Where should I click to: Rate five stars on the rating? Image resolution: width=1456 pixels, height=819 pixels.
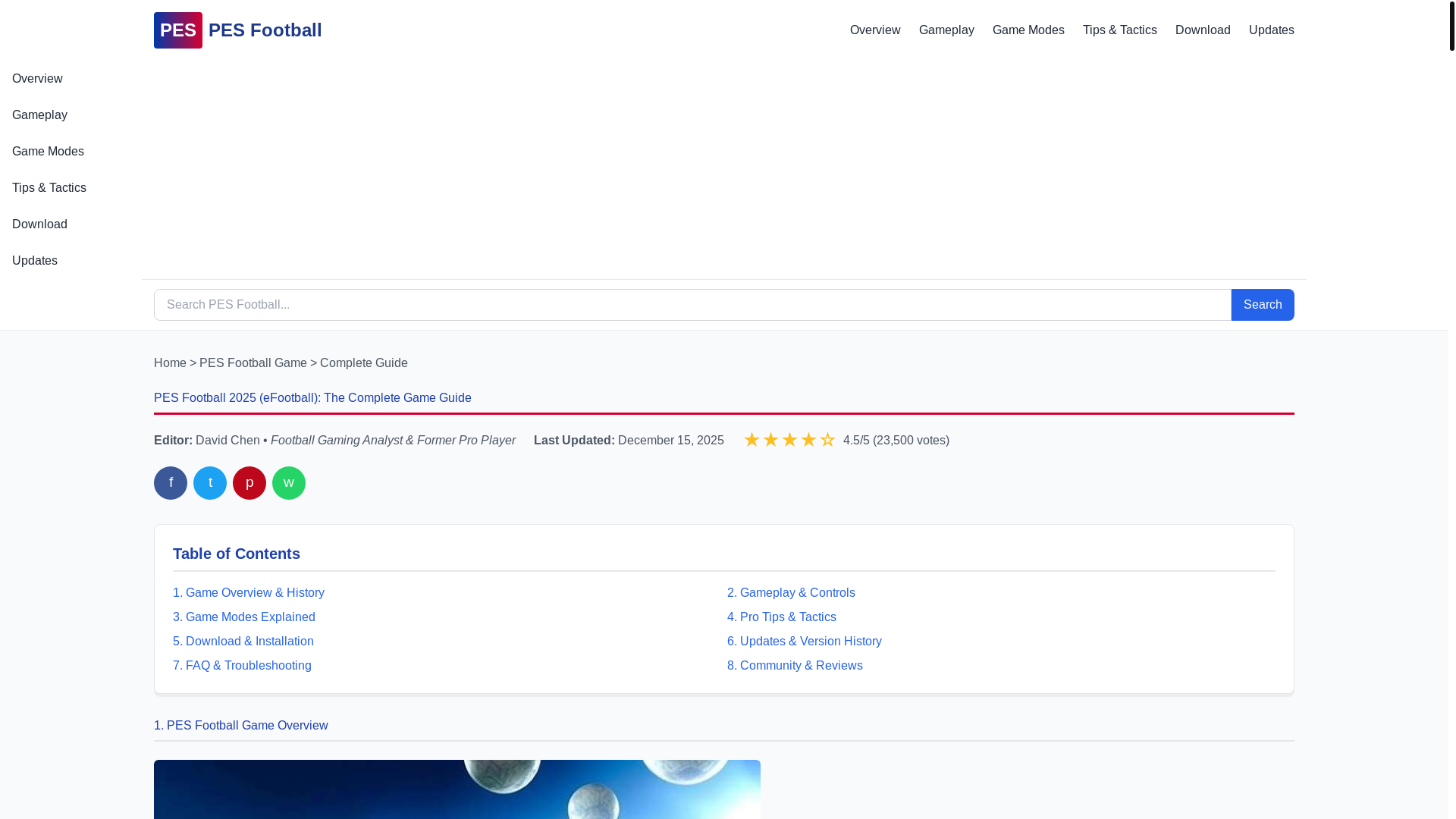pos(827,440)
